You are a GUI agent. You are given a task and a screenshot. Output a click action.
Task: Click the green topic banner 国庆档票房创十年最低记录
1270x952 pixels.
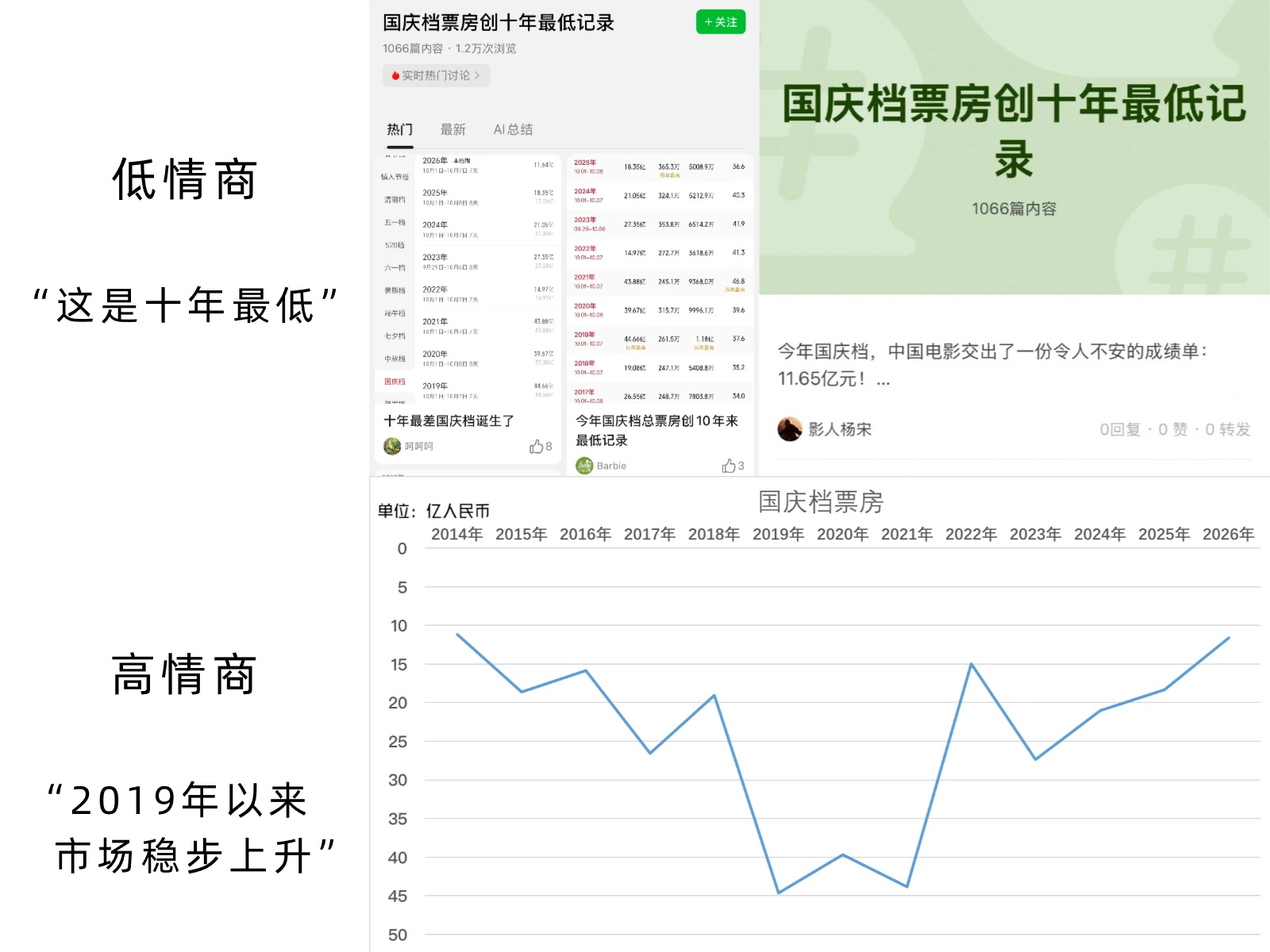1014,148
